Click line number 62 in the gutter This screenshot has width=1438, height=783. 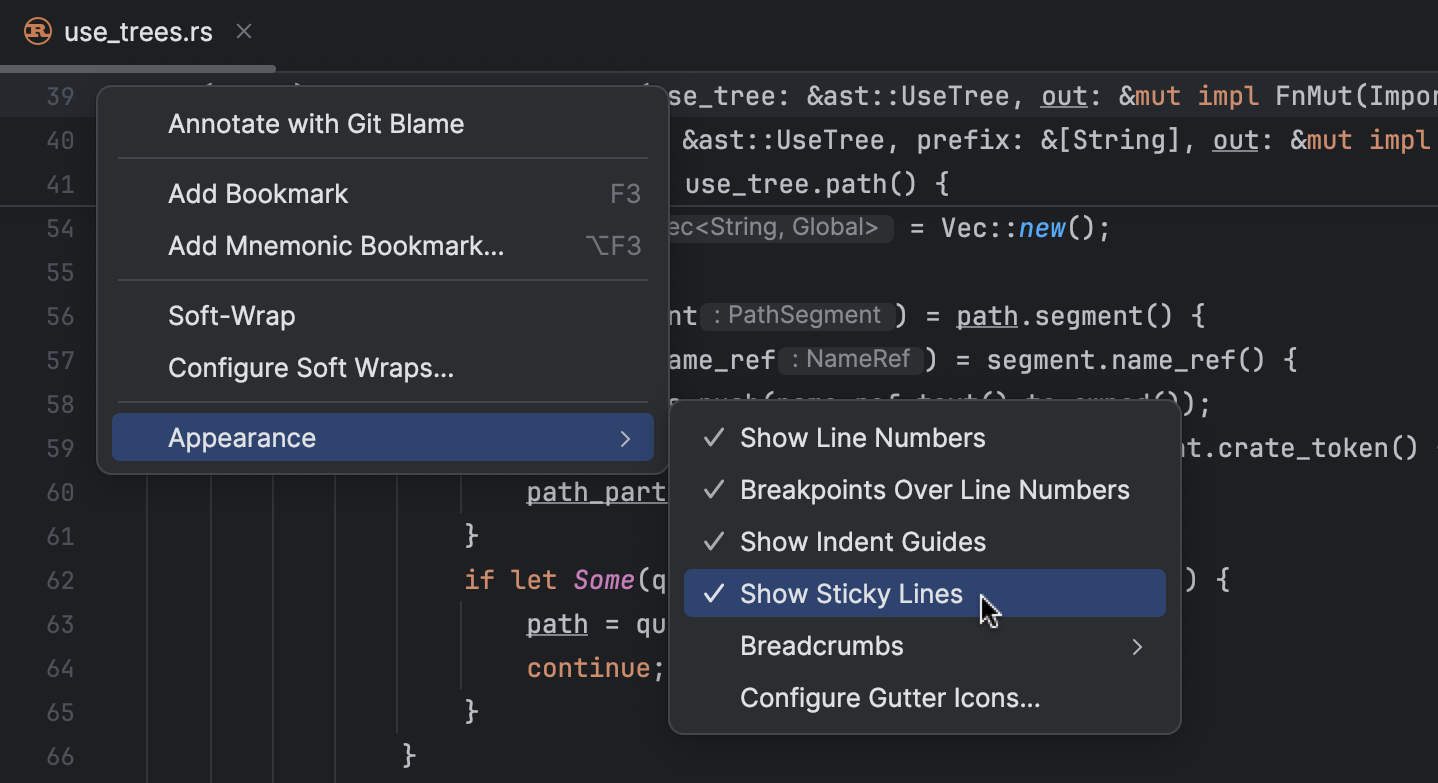coord(59,580)
